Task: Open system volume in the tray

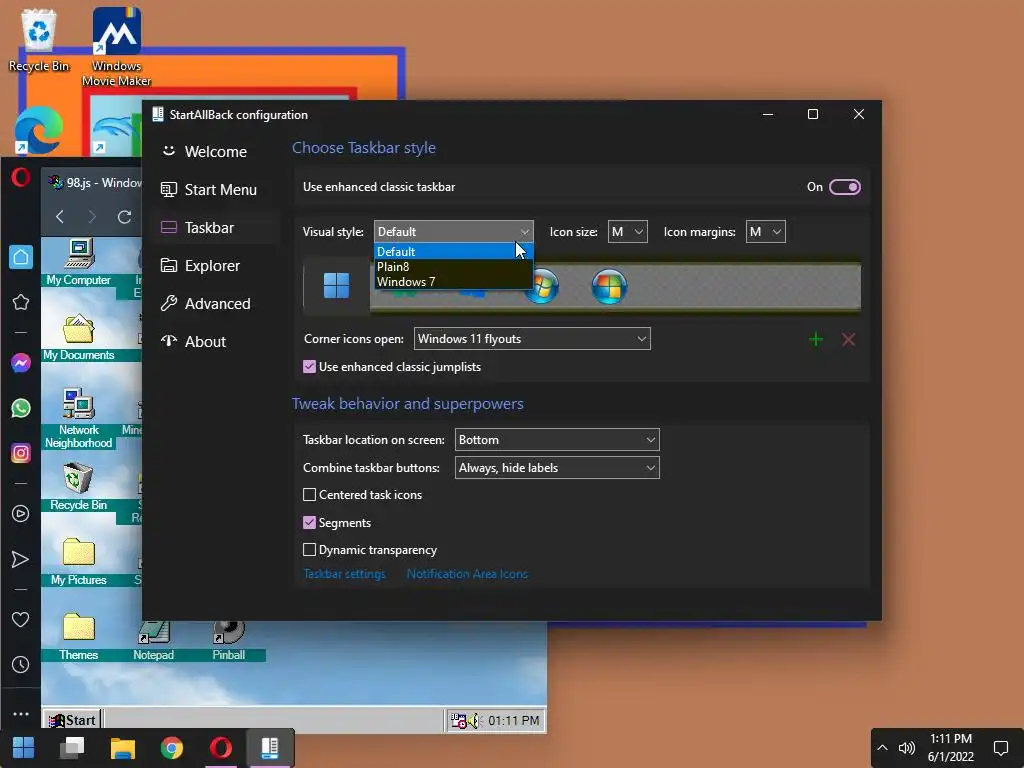Action: (907, 748)
